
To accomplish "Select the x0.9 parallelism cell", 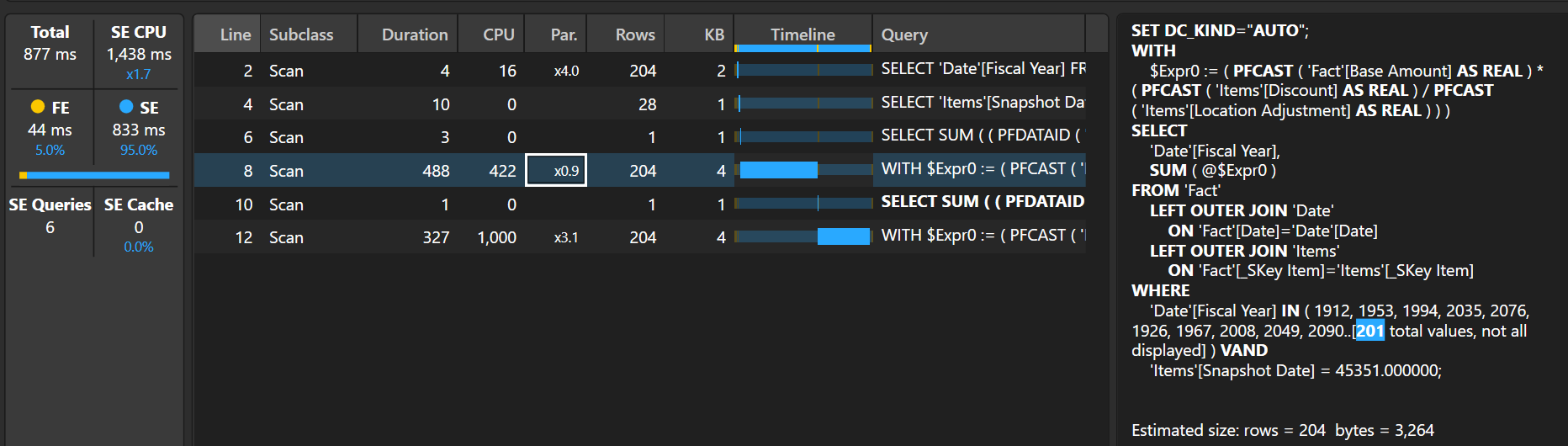I will [x=556, y=171].
